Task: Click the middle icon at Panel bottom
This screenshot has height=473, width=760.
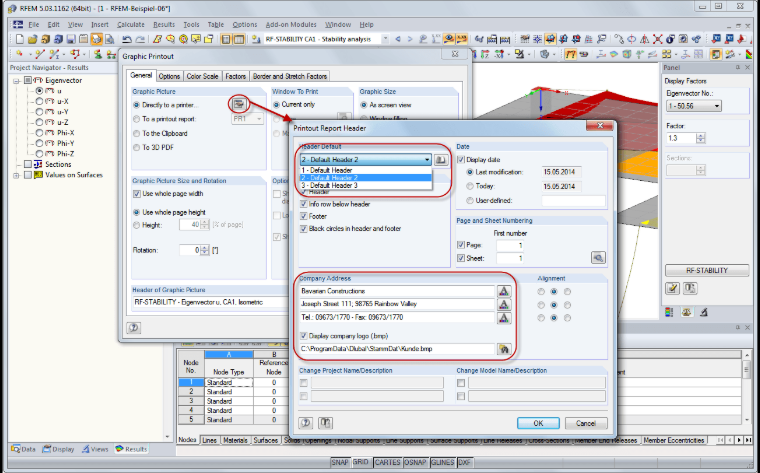Action: (686, 313)
